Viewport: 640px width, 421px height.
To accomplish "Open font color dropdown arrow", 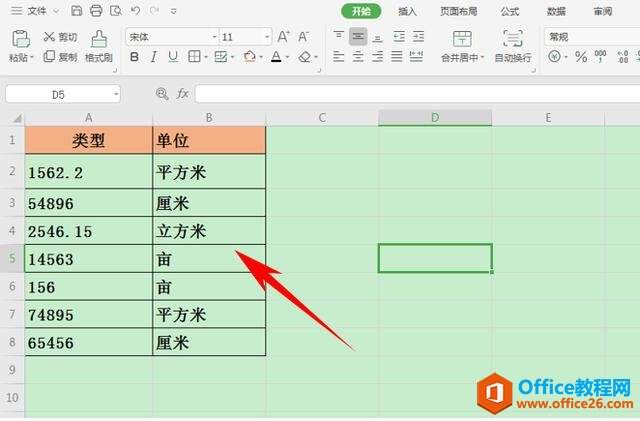I will click(x=287, y=57).
